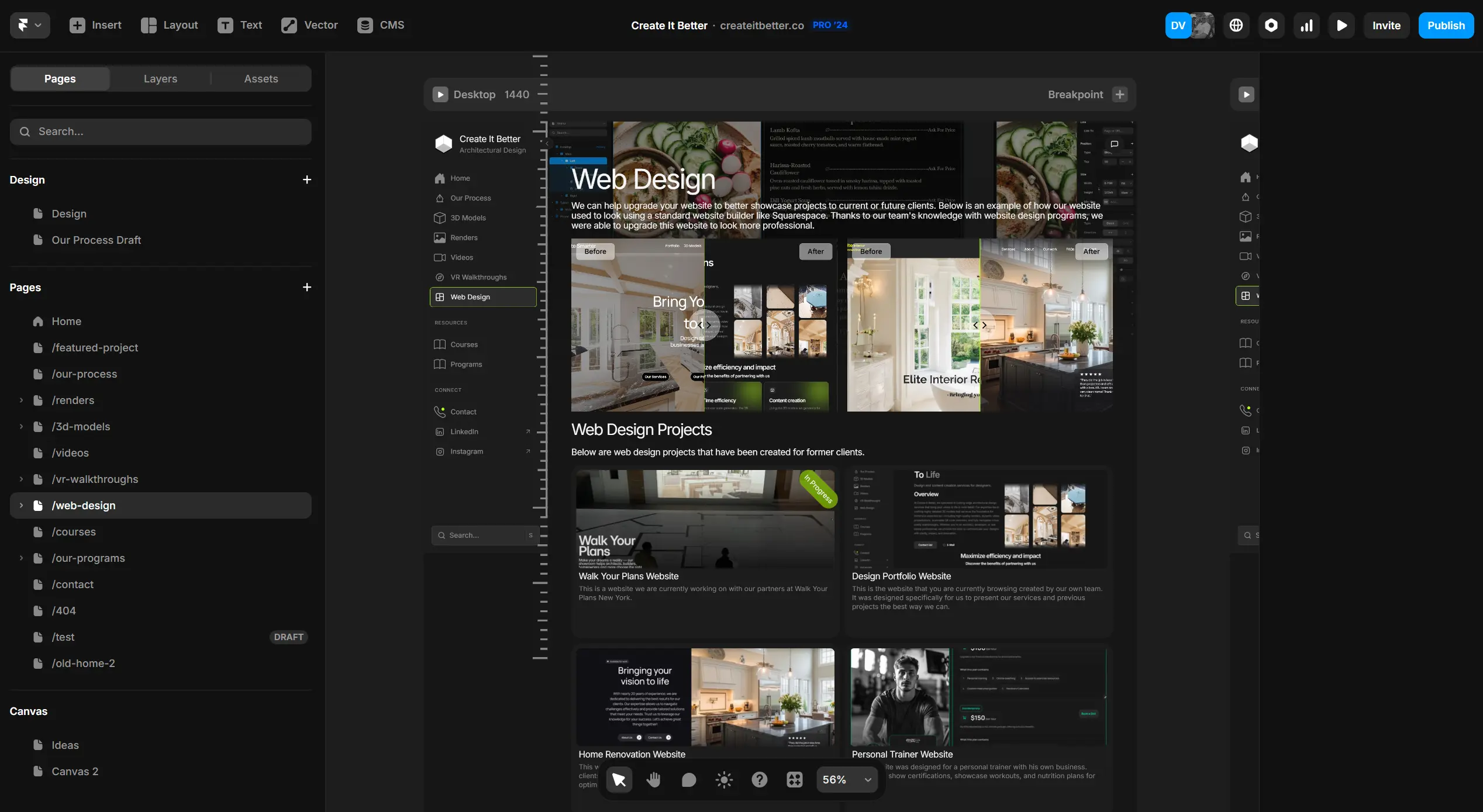Viewport: 1483px width, 812px height.
Task: Click the Invite button
Action: tap(1387, 25)
